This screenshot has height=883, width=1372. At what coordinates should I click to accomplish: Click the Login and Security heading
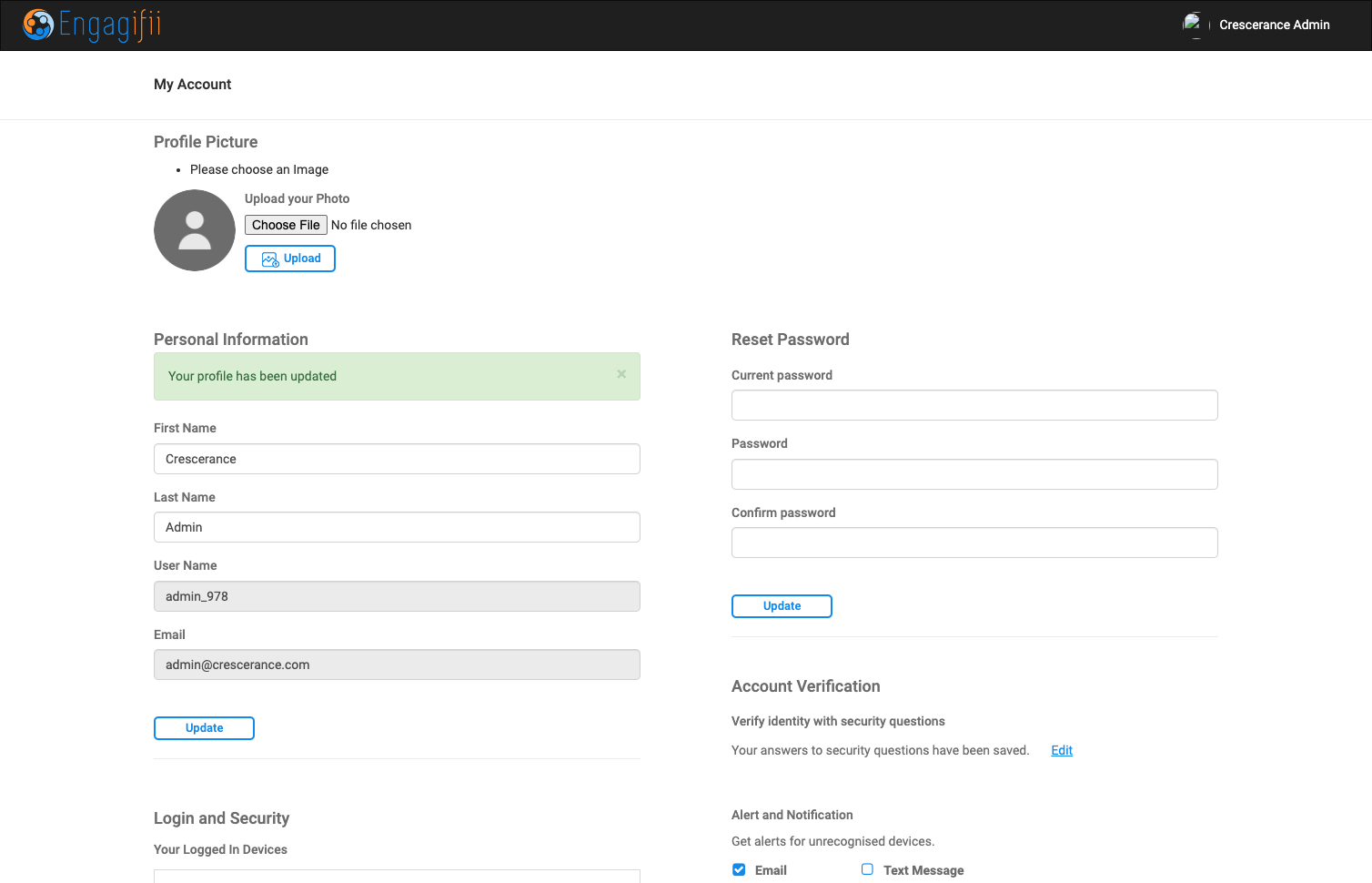click(222, 818)
